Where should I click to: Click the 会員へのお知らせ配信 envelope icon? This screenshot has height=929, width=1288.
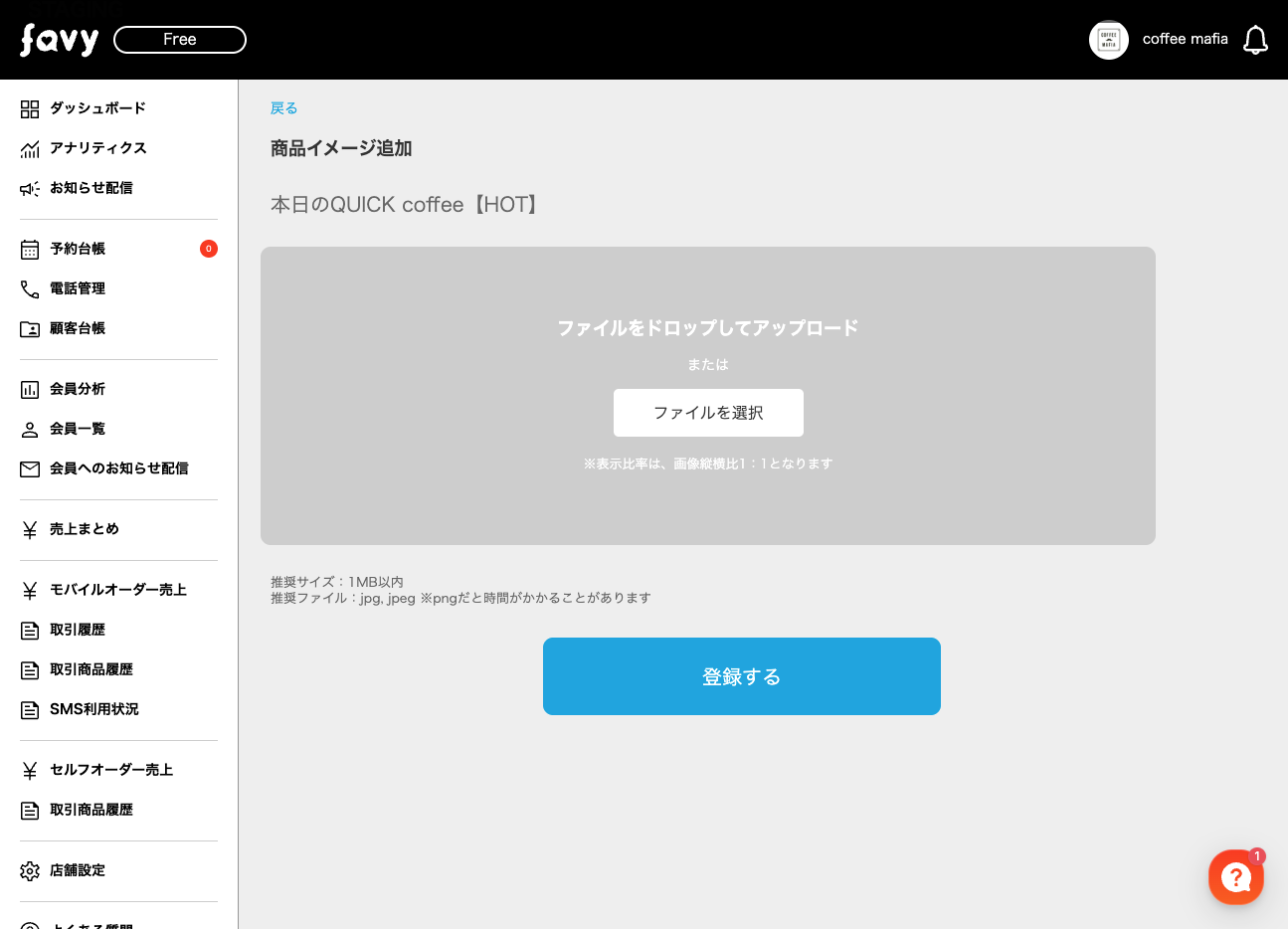(30, 468)
